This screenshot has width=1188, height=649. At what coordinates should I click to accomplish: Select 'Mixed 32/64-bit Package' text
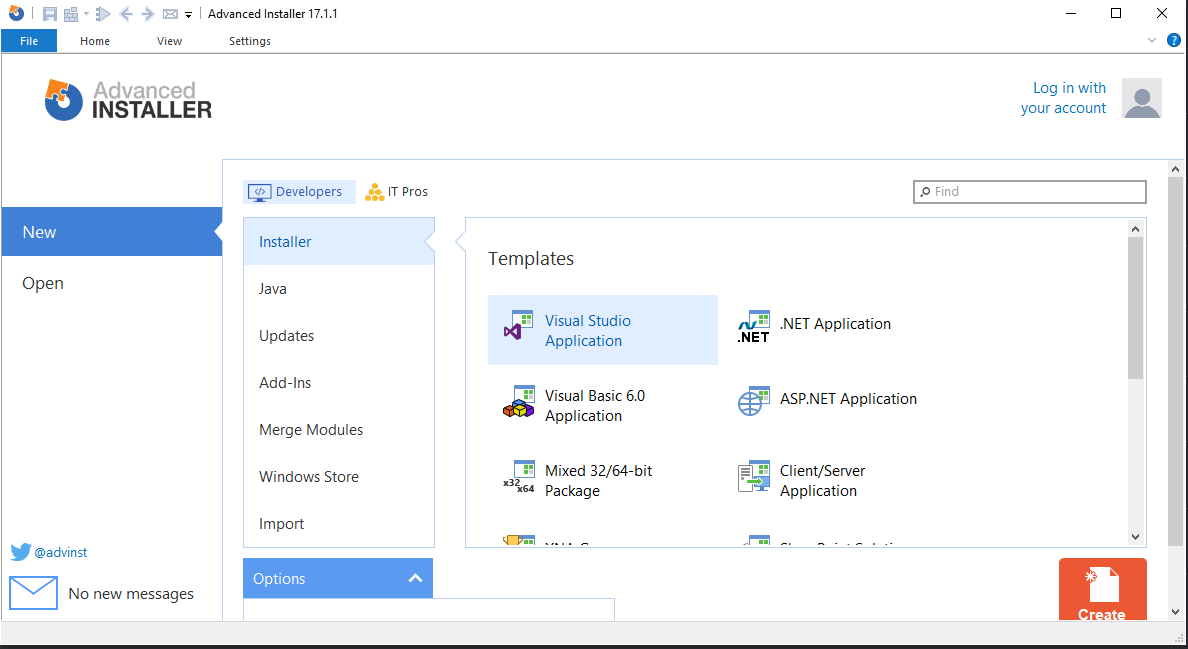[x=599, y=480]
